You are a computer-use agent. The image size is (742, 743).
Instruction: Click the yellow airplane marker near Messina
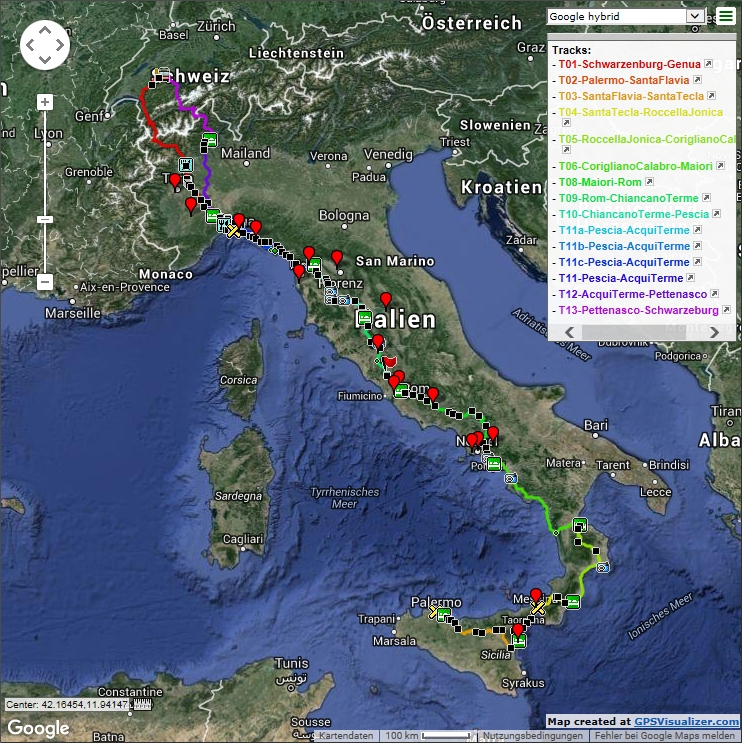click(x=538, y=608)
